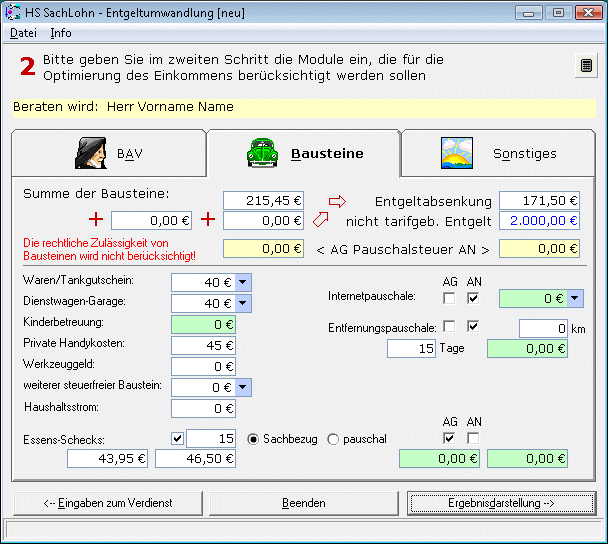Click the BAV tab portrait icon
The width and height of the screenshot is (608, 544).
click(x=91, y=153)
